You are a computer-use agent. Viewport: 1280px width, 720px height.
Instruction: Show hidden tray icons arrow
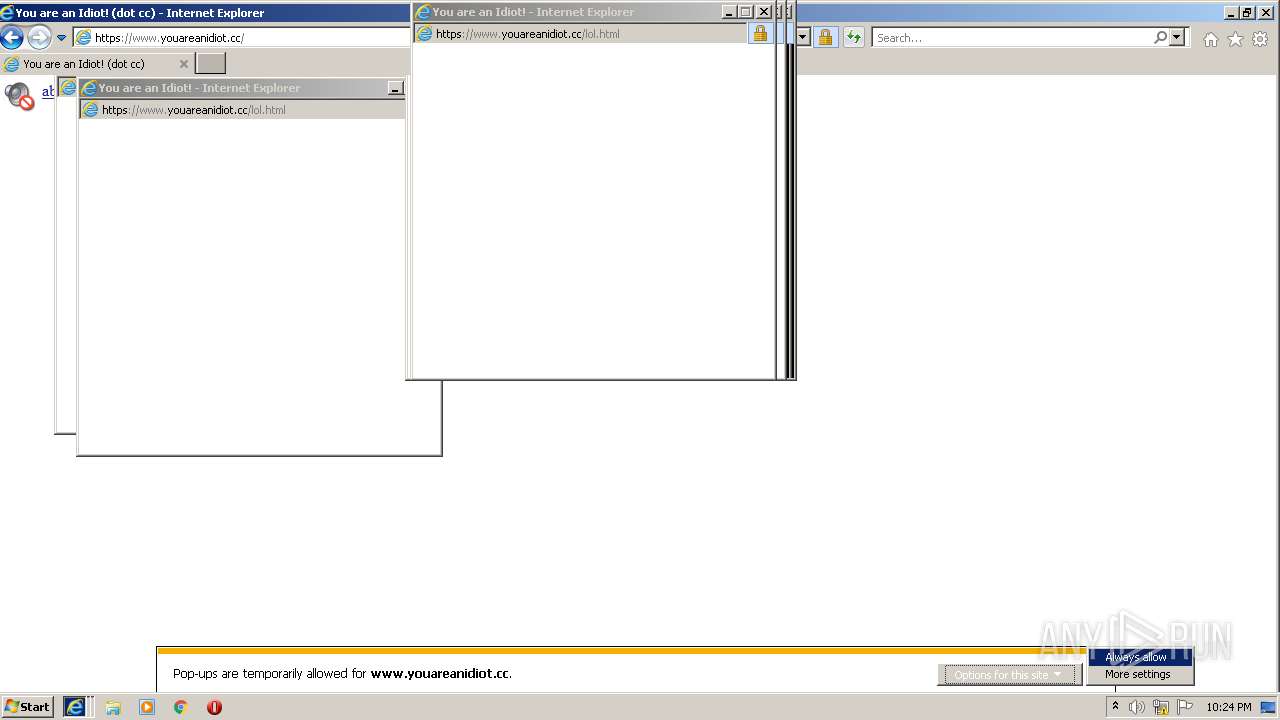[x=1115, y=707]
